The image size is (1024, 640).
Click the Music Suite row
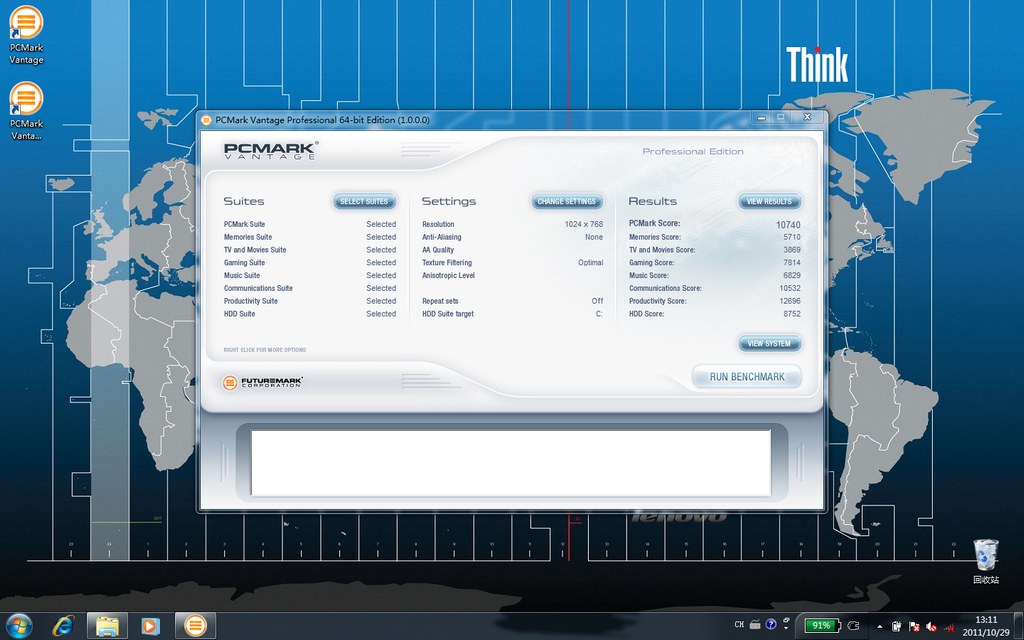(310, 275)
